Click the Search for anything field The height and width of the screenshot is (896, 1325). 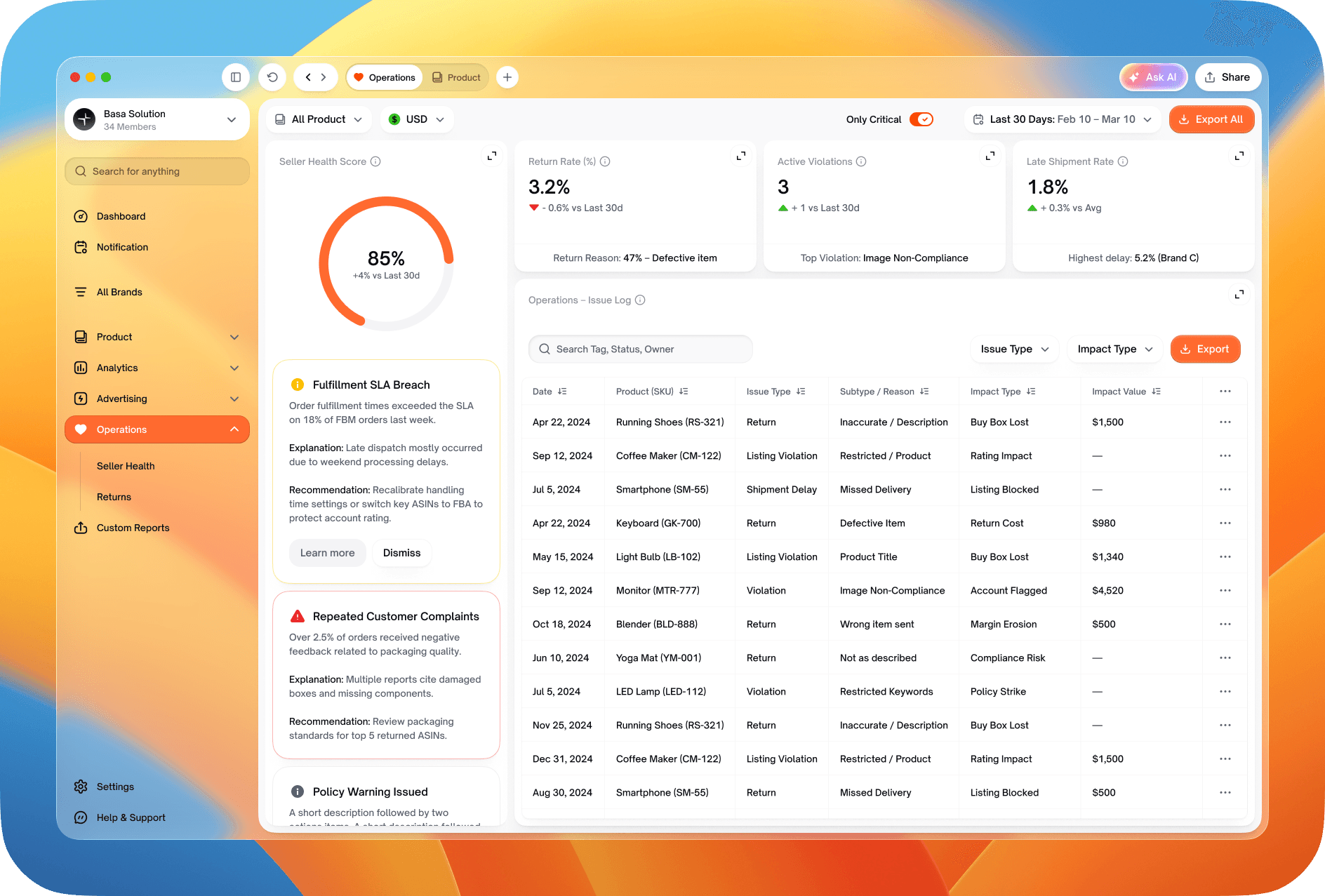(157, 171)
